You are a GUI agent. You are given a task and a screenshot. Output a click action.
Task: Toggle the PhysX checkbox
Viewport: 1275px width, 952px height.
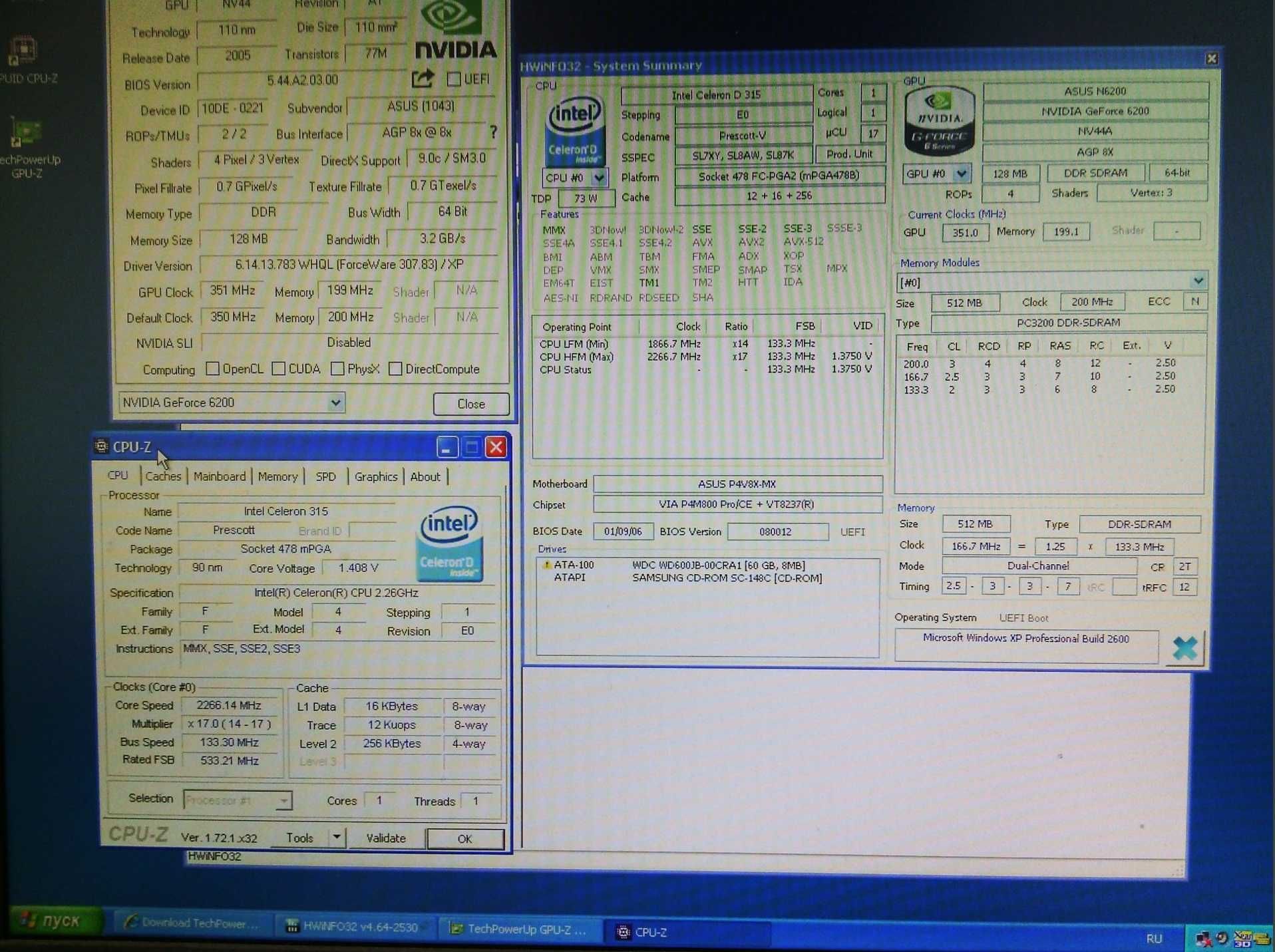click(x=337, y=369)
